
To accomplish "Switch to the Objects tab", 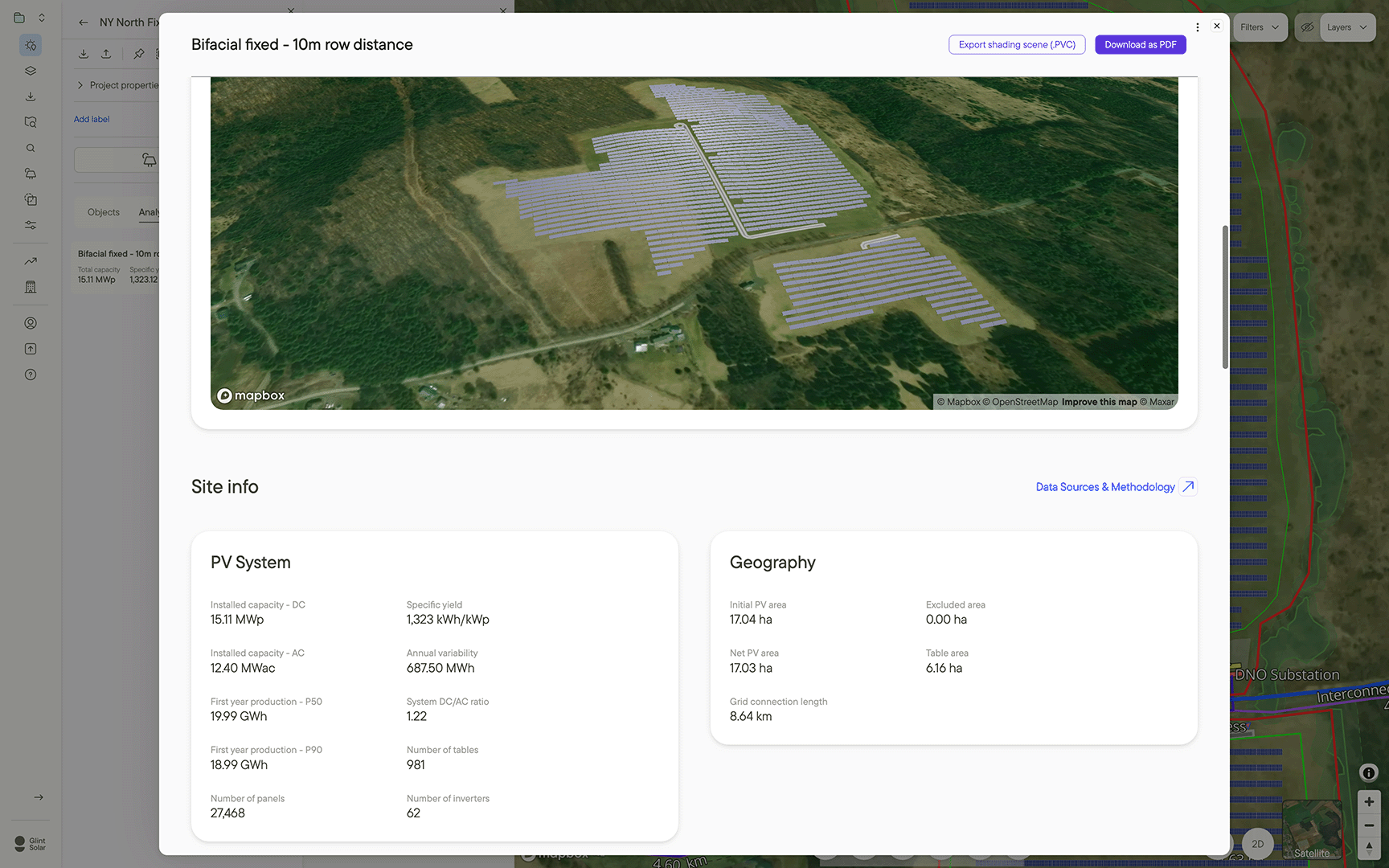I will click(103, 212).
